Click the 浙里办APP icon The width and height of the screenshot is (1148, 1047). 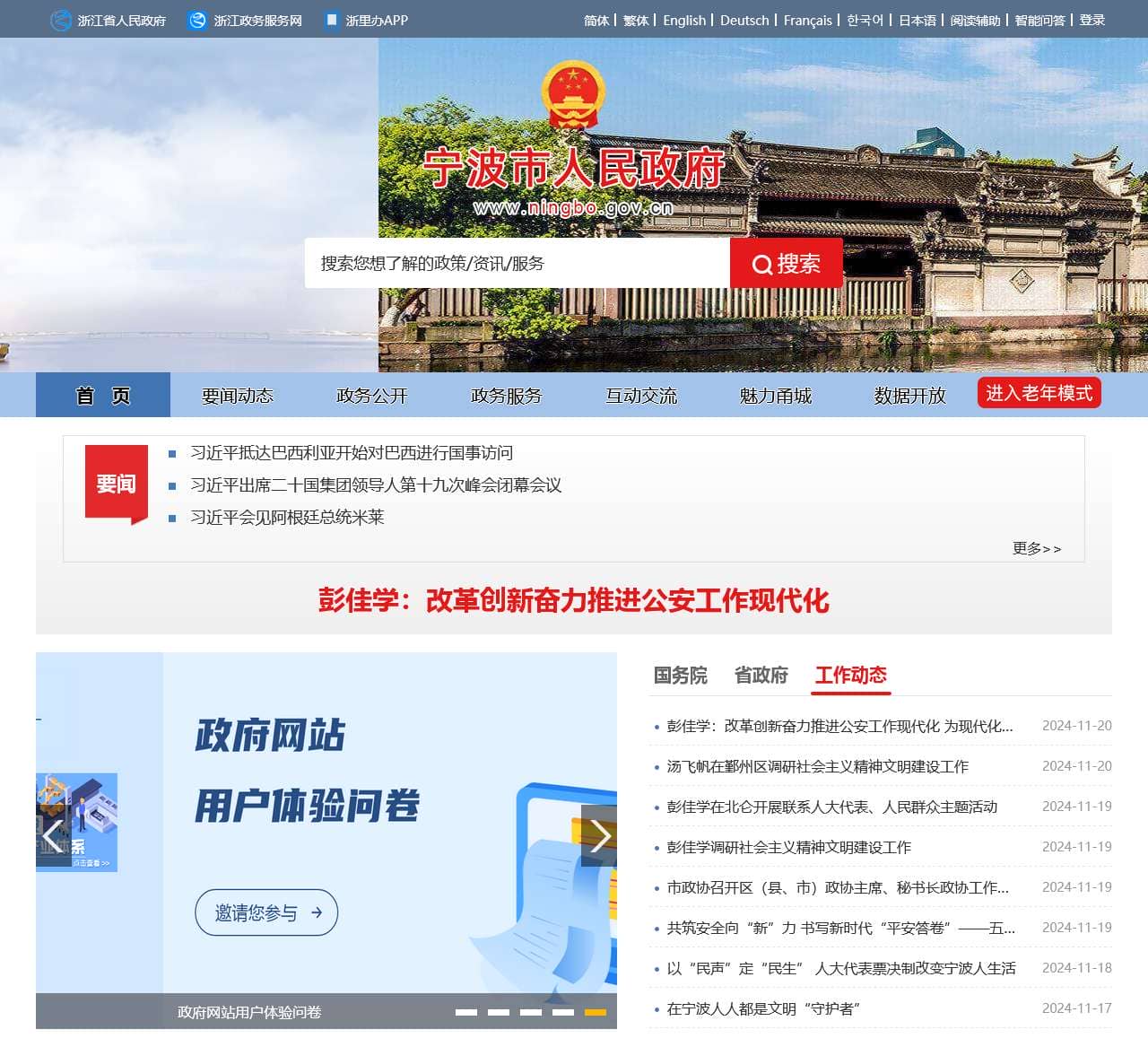click(331, 19)
